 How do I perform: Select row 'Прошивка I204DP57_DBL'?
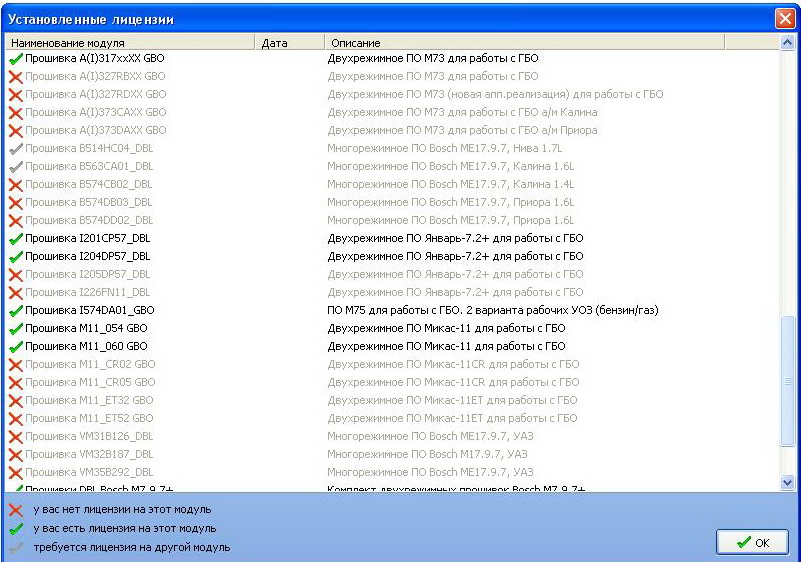click(x=392, y=256)
